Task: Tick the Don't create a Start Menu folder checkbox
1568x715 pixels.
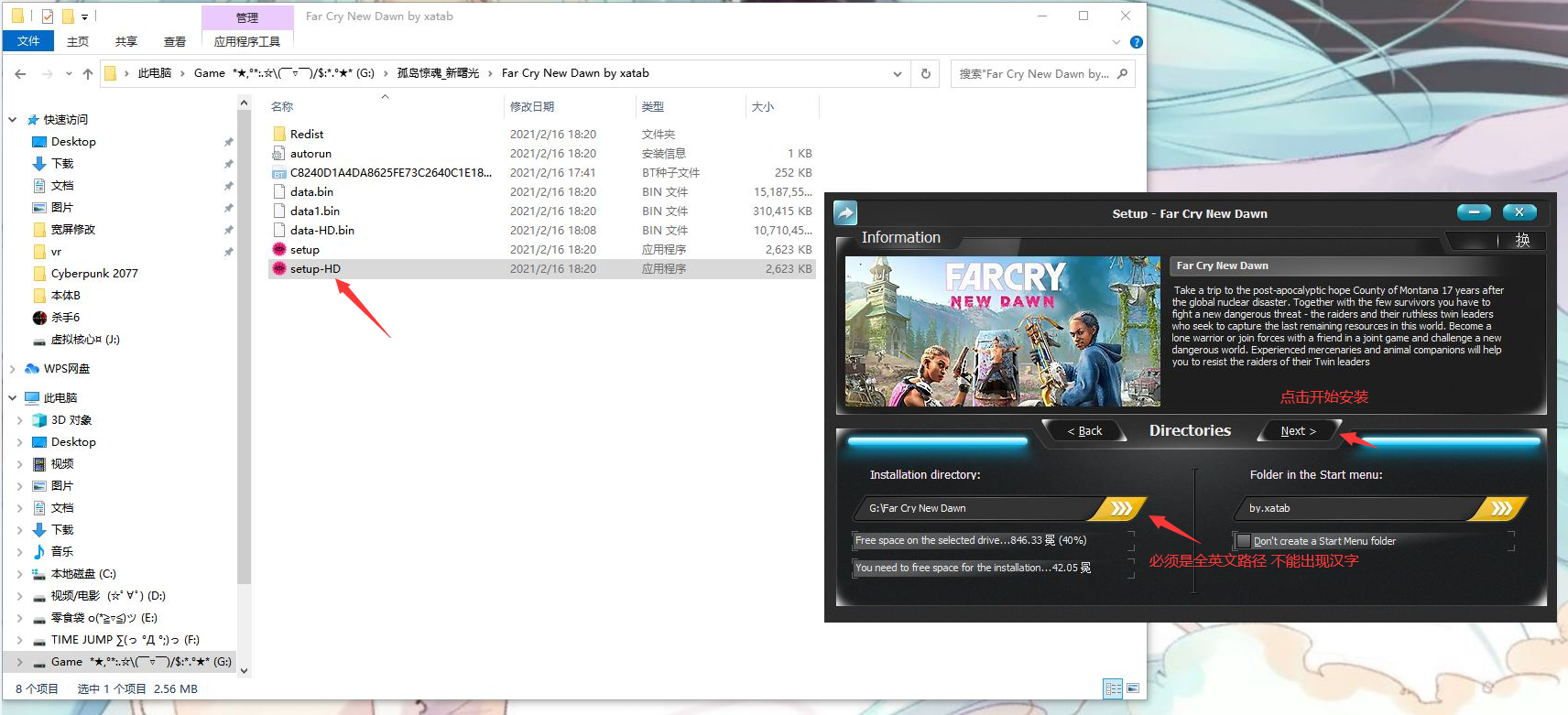Action: coord(1244,541)
